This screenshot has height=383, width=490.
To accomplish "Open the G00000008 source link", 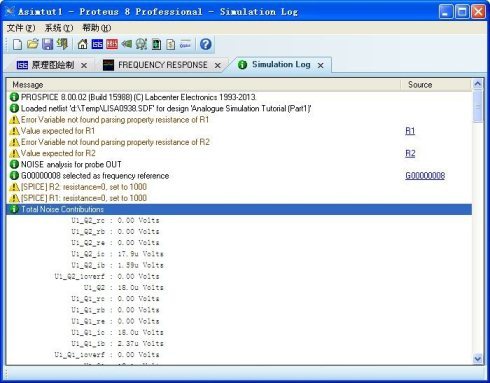I will coord(425,176).
